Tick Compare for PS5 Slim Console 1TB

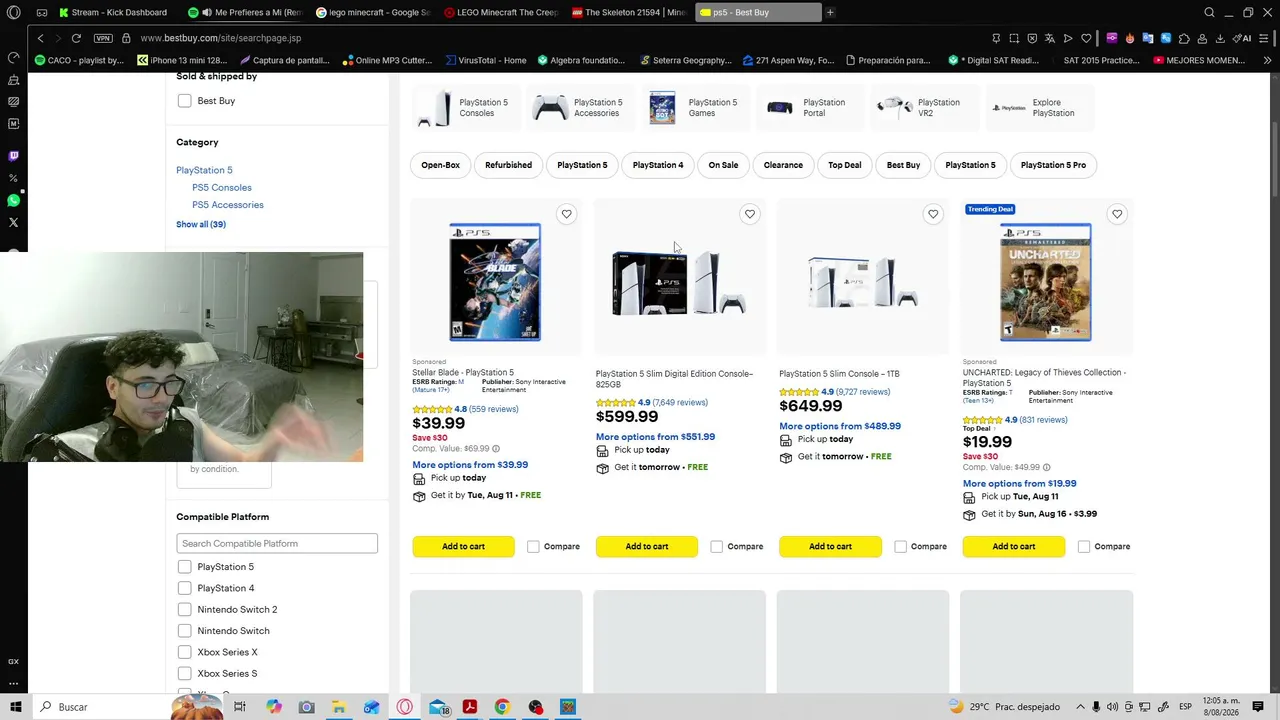click(900, 546)
